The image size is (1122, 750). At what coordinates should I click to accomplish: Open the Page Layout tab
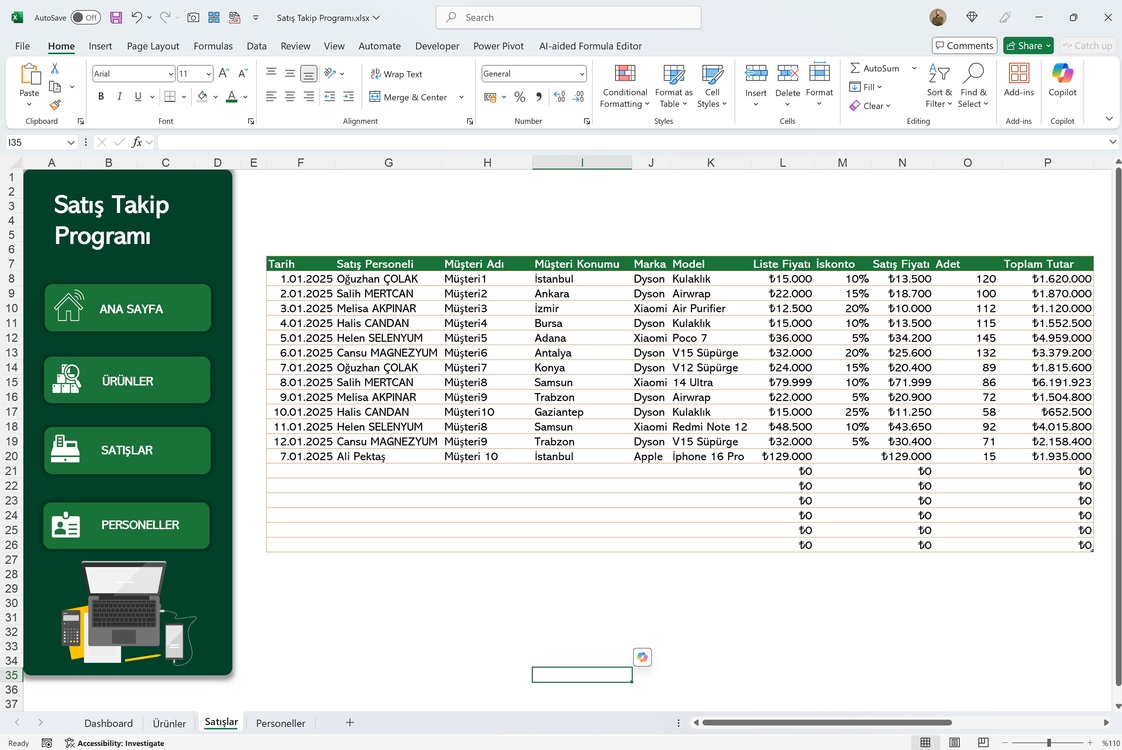pos(153,46)
